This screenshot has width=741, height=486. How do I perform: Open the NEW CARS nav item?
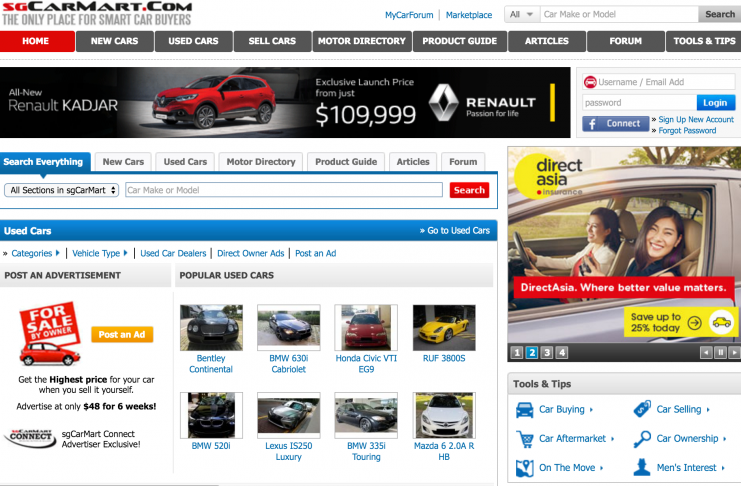coord(115,41)
